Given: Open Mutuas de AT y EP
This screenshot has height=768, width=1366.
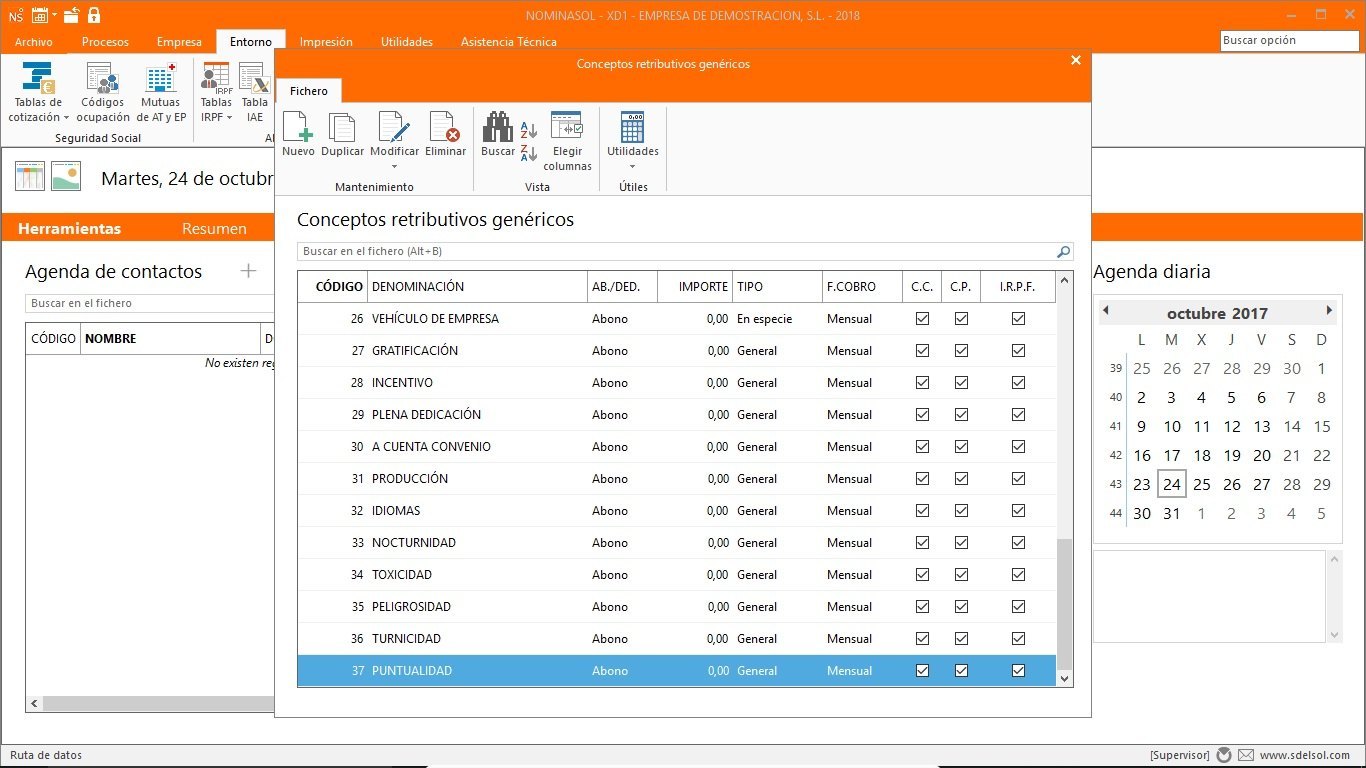Looking at the screenshot, I should pyautogui.click(x=160, y=93).
